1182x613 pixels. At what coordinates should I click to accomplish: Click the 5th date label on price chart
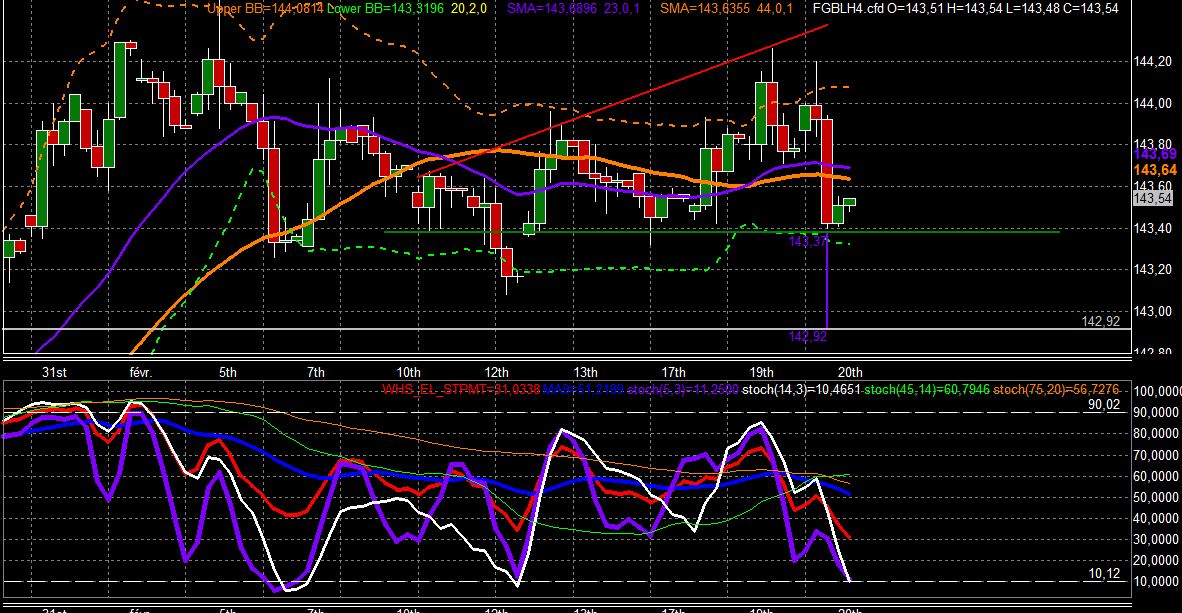point(228,372)
